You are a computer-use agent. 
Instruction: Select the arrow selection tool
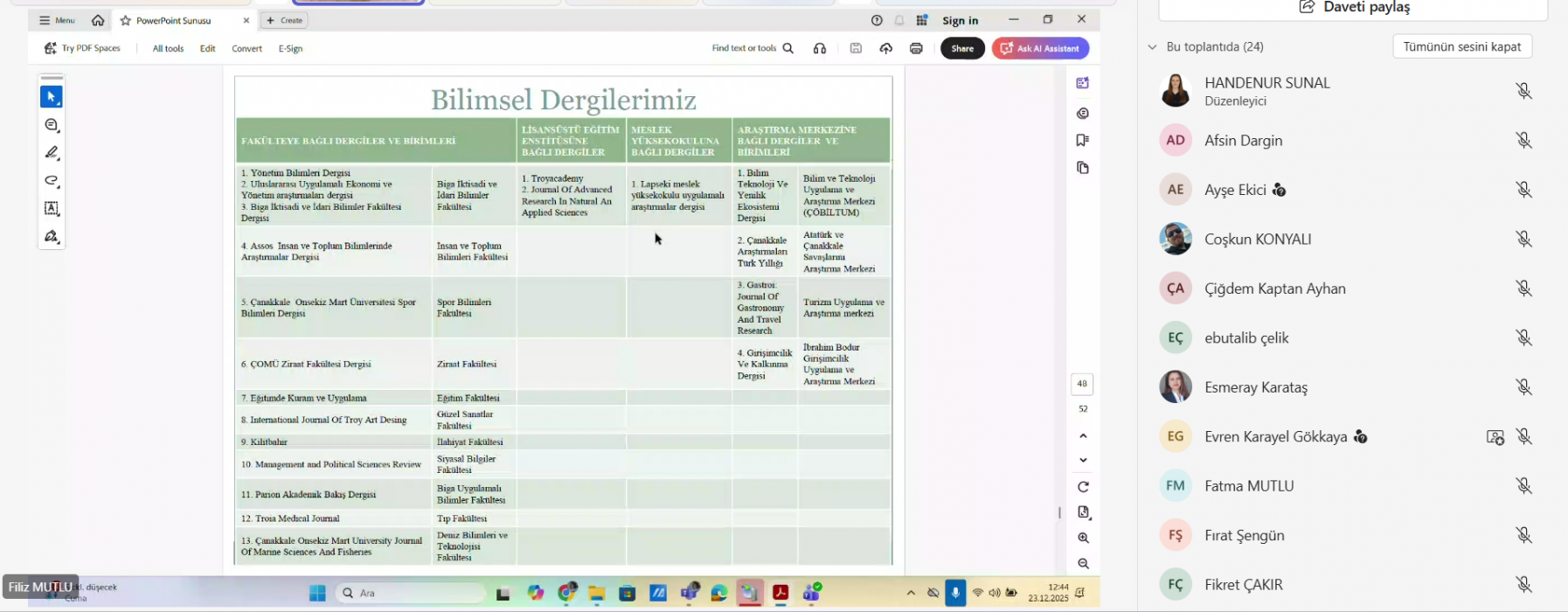click(x=52, y=97)
